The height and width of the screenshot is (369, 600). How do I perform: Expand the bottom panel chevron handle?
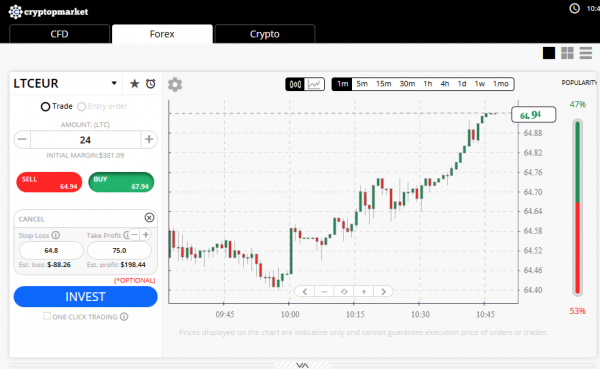(x=302, y=365)
